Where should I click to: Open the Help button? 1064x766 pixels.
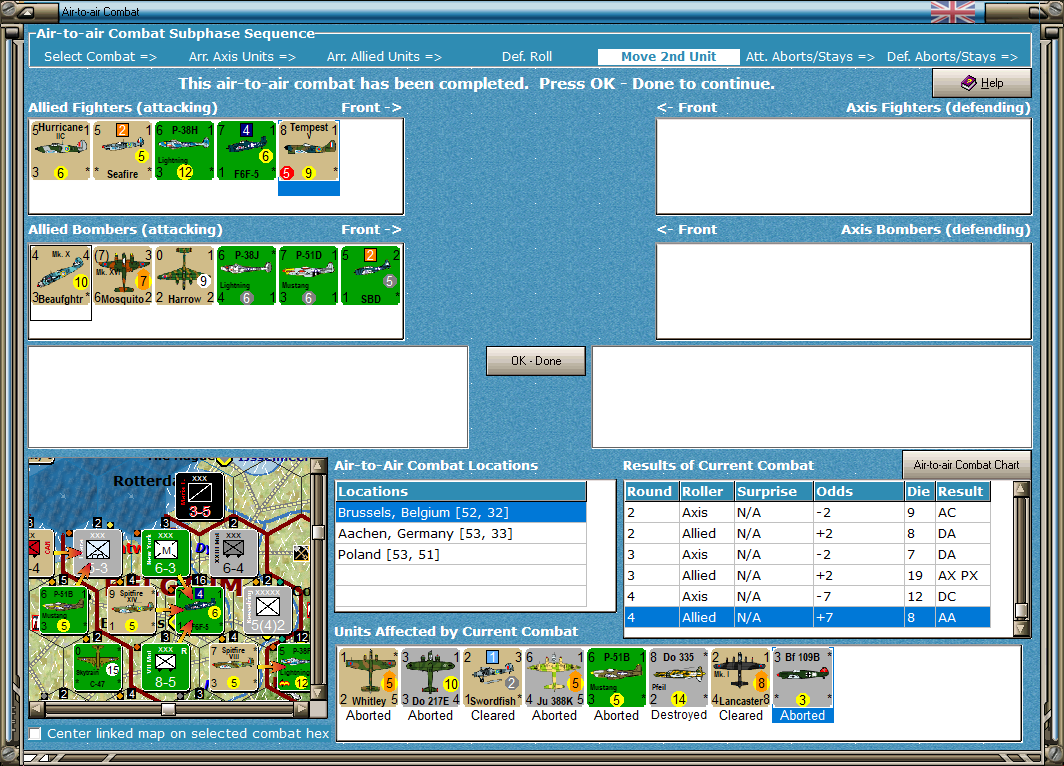point(982,83)
